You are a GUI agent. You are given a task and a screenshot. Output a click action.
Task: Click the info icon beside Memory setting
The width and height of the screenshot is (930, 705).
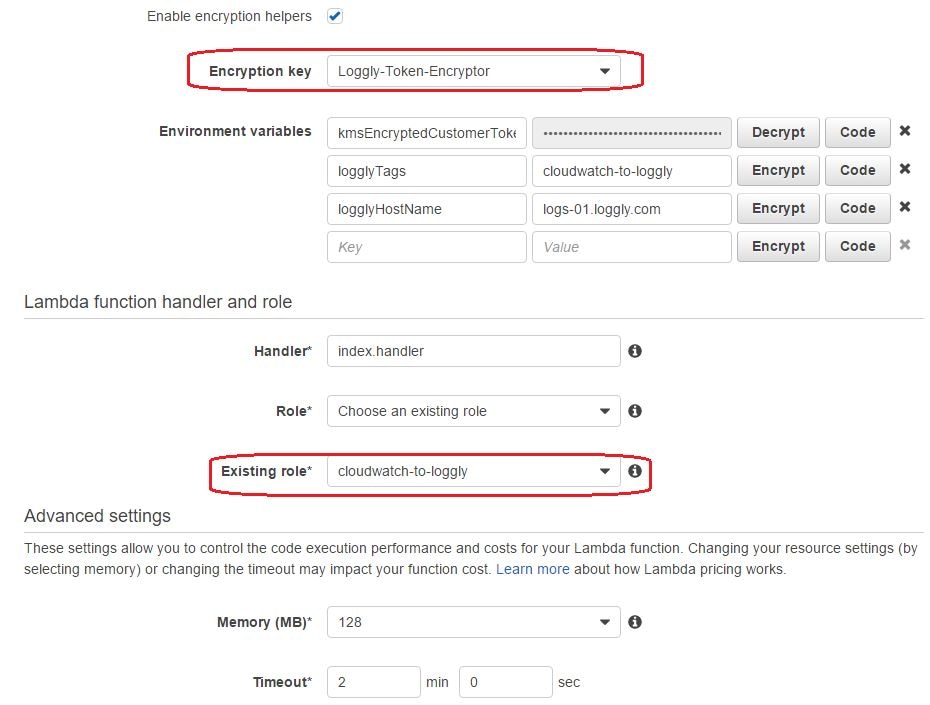click(x=634, y=621)
